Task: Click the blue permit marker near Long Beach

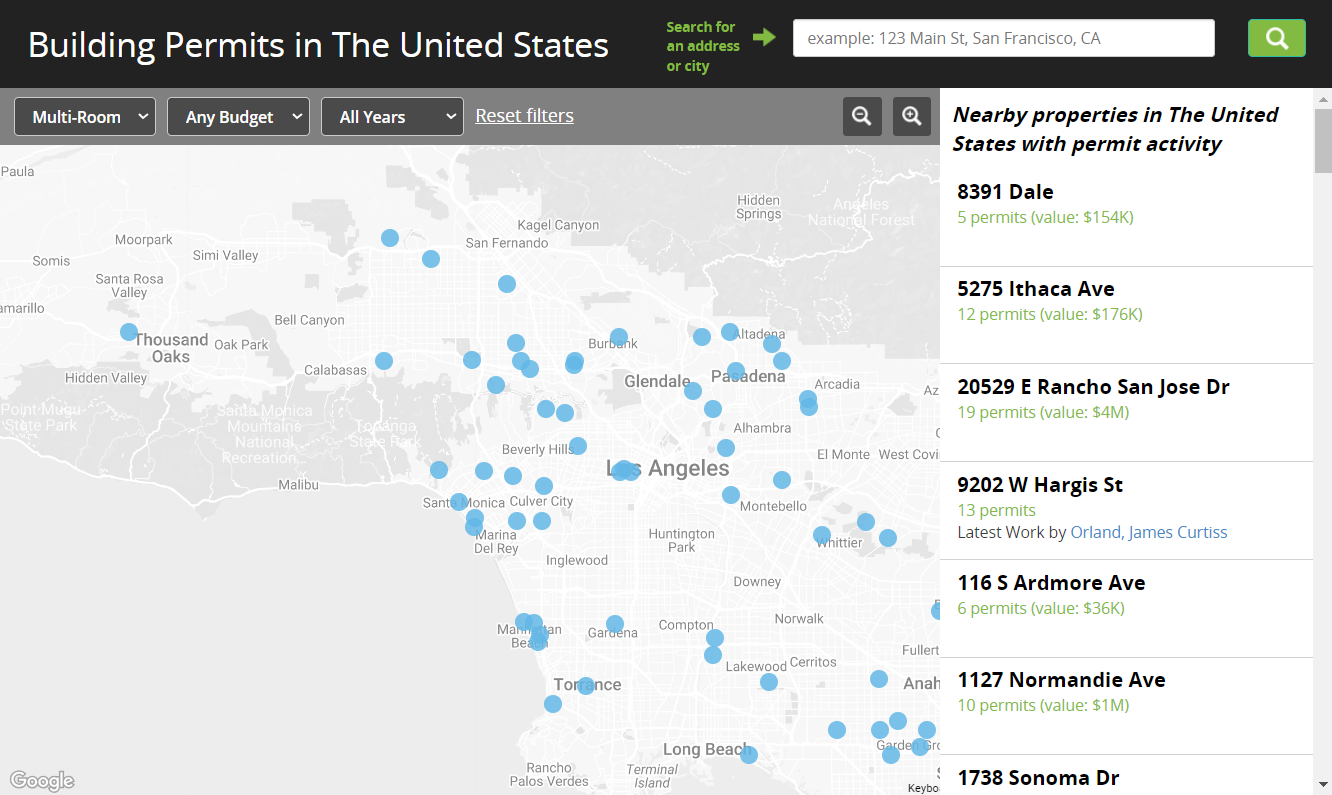Action: point(748,755)
